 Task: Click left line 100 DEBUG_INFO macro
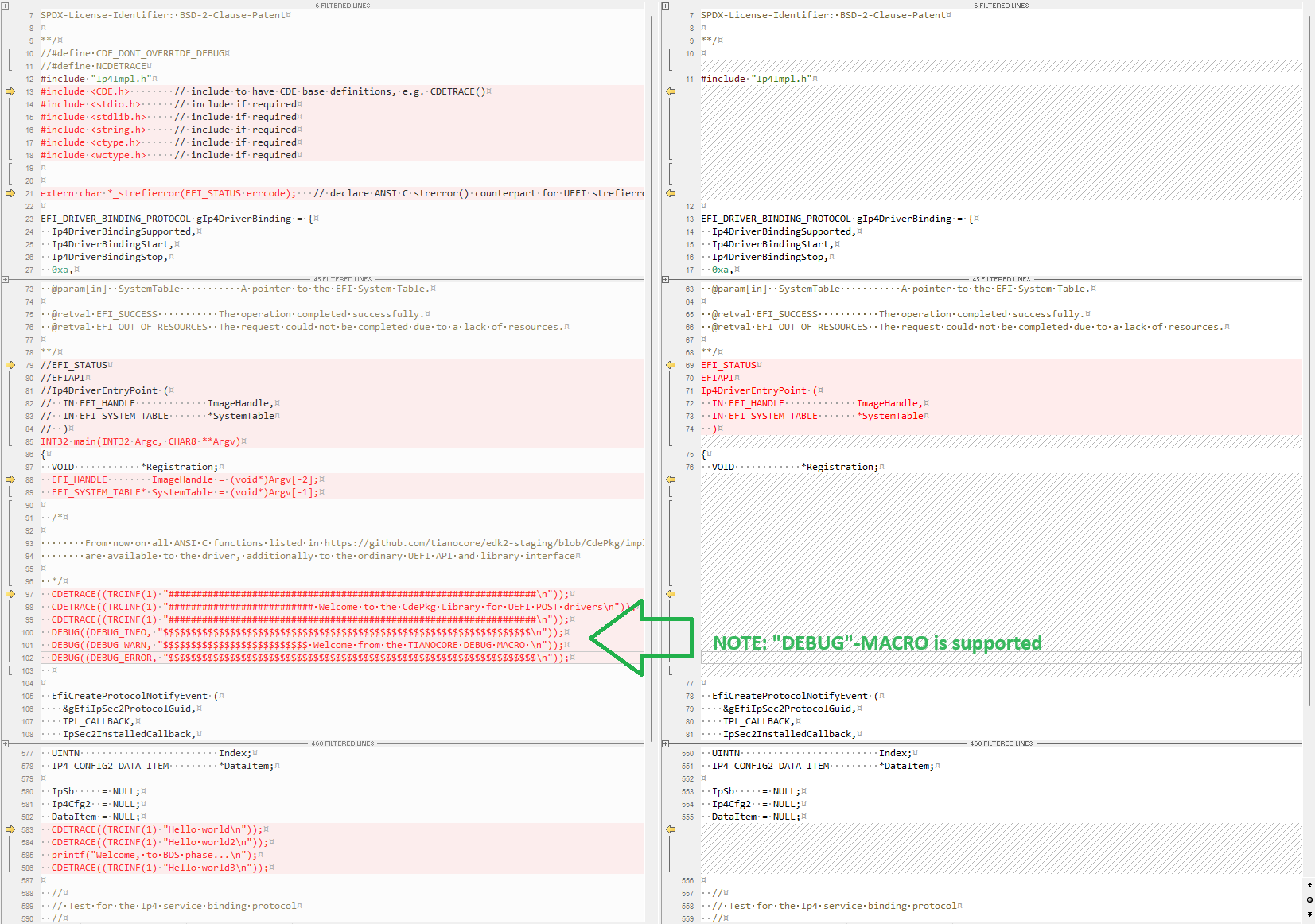click(x=310, y=632)
